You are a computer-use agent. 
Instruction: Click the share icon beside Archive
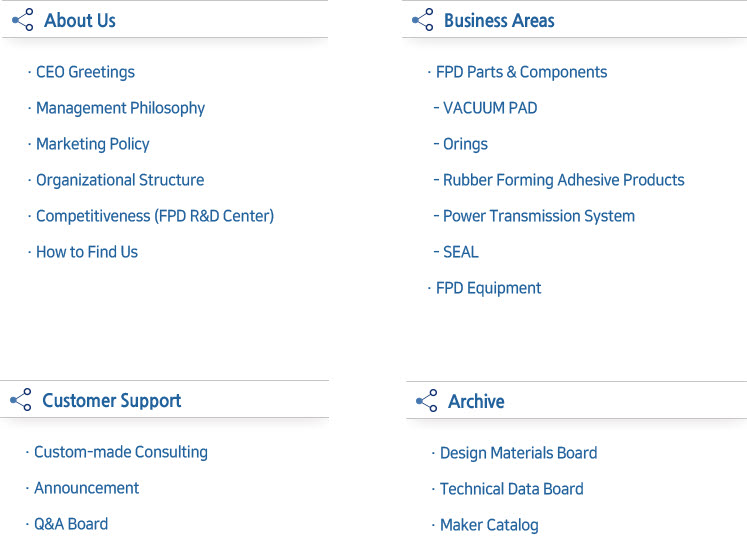click(x=427, y=402)
